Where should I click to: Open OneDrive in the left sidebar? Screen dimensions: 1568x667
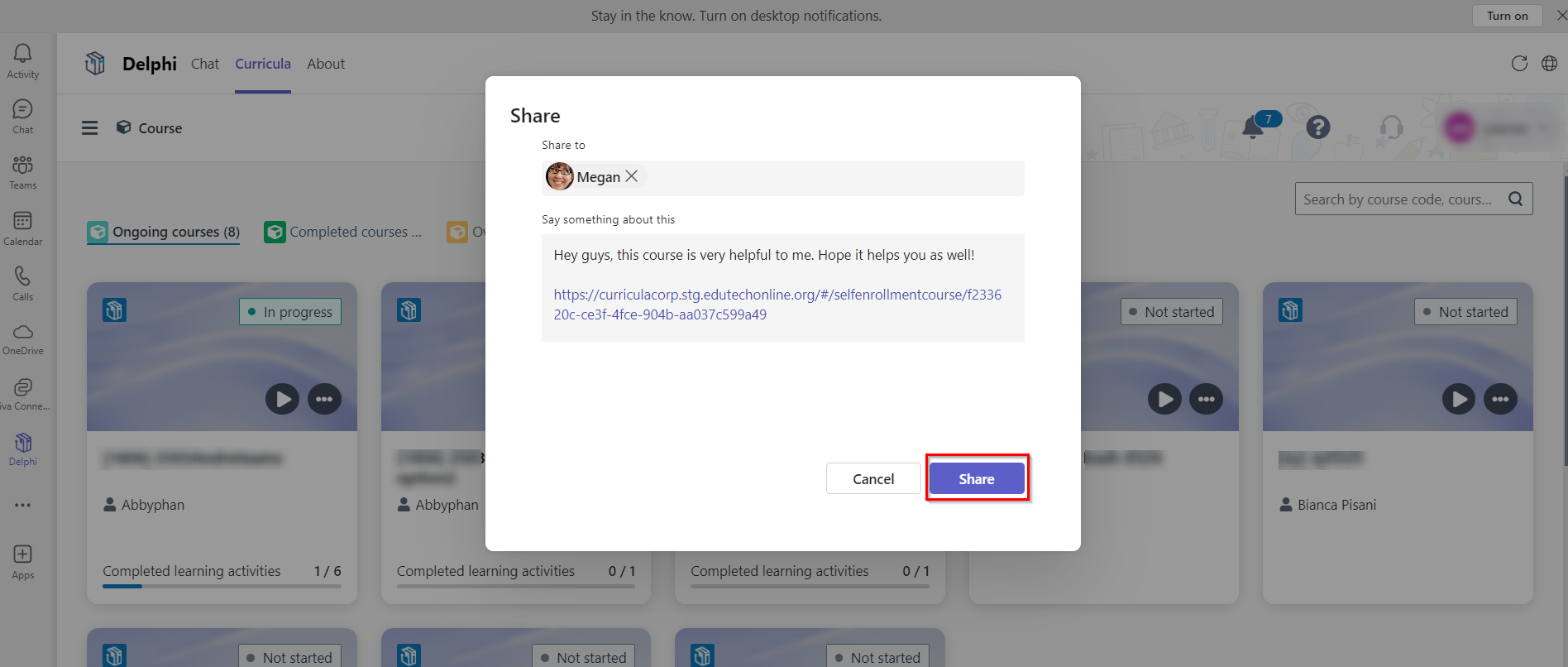(x=22, y=339)
